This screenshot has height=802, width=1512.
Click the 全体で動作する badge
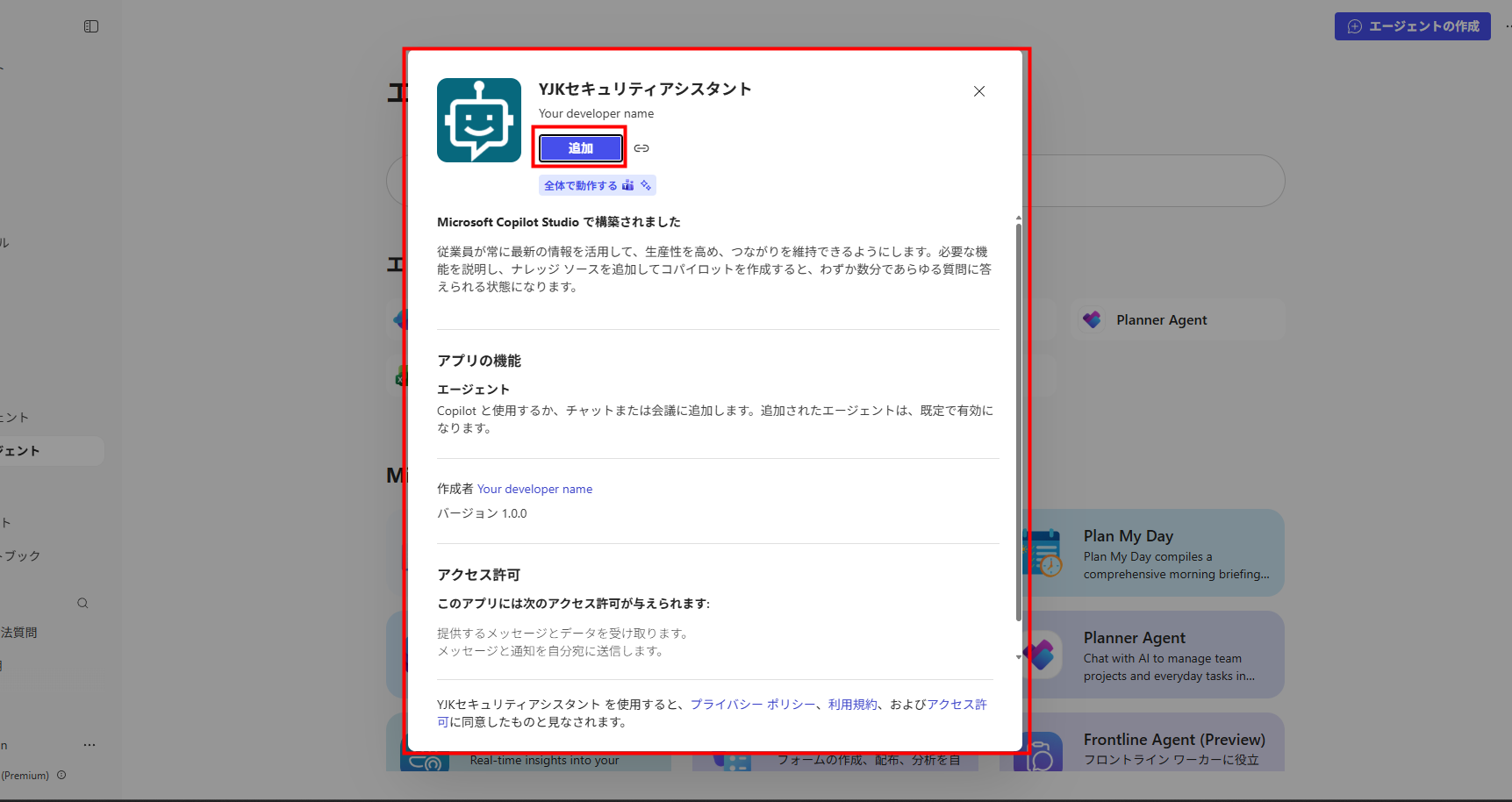point(598,185)
